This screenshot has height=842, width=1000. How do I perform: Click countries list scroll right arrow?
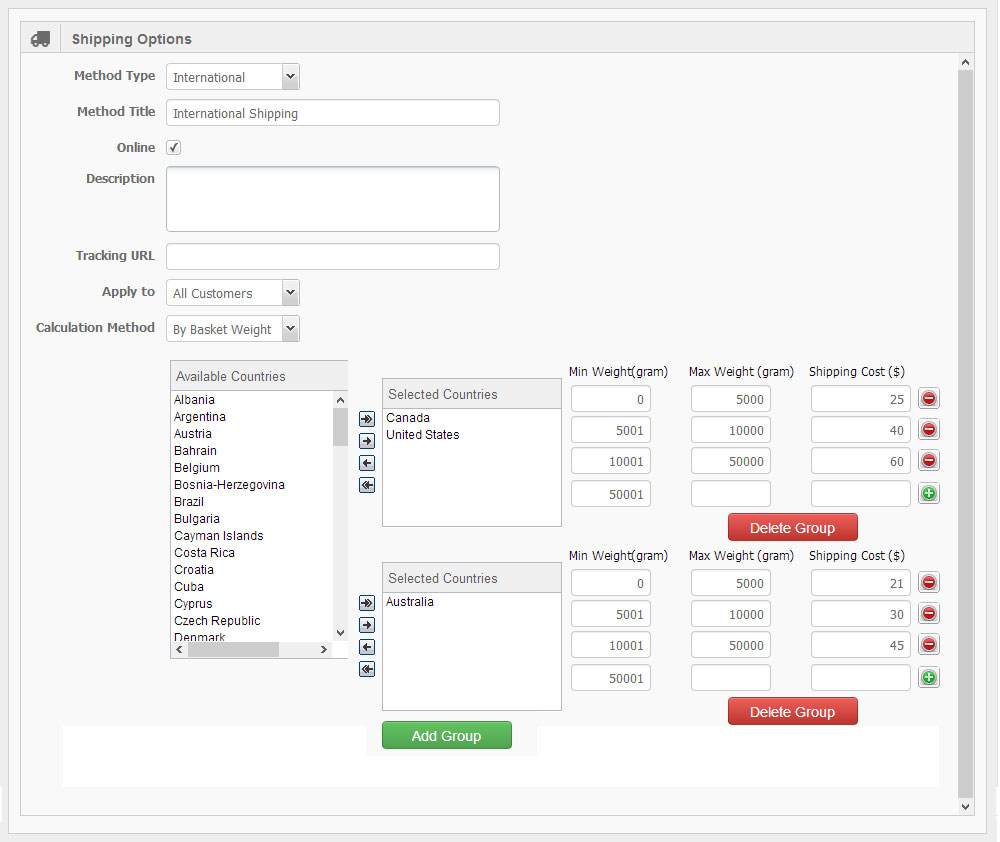click(x=324, y=649)
